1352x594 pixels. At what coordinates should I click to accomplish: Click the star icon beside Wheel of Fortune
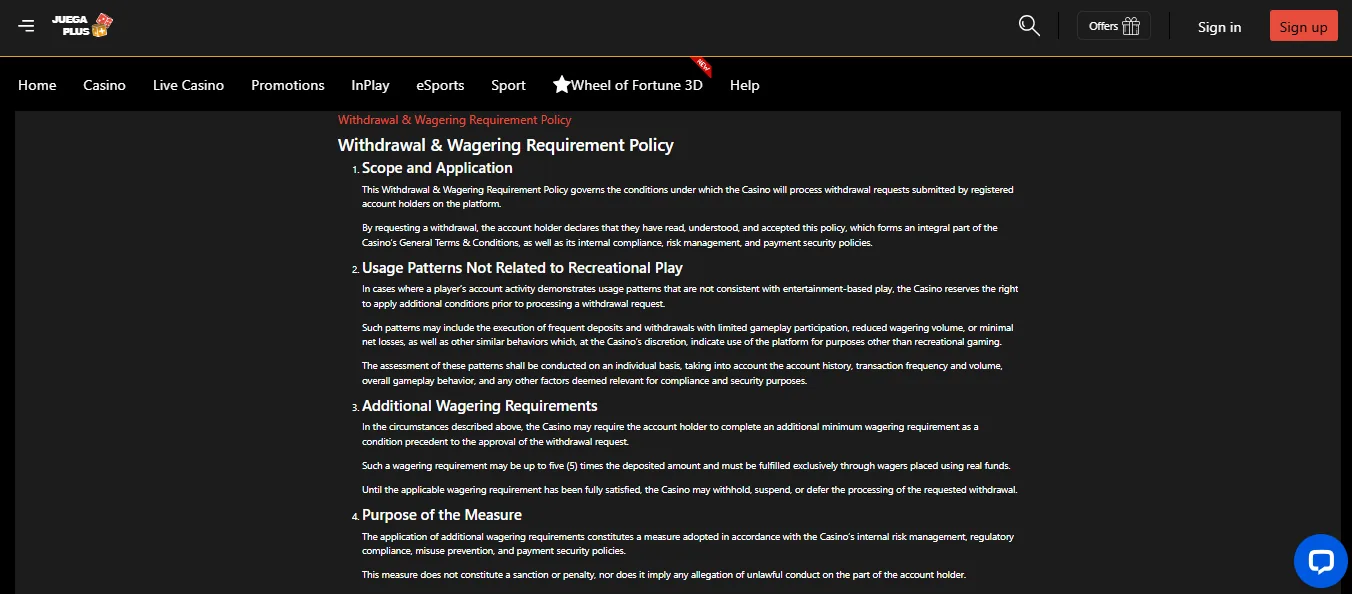point(561,85)
